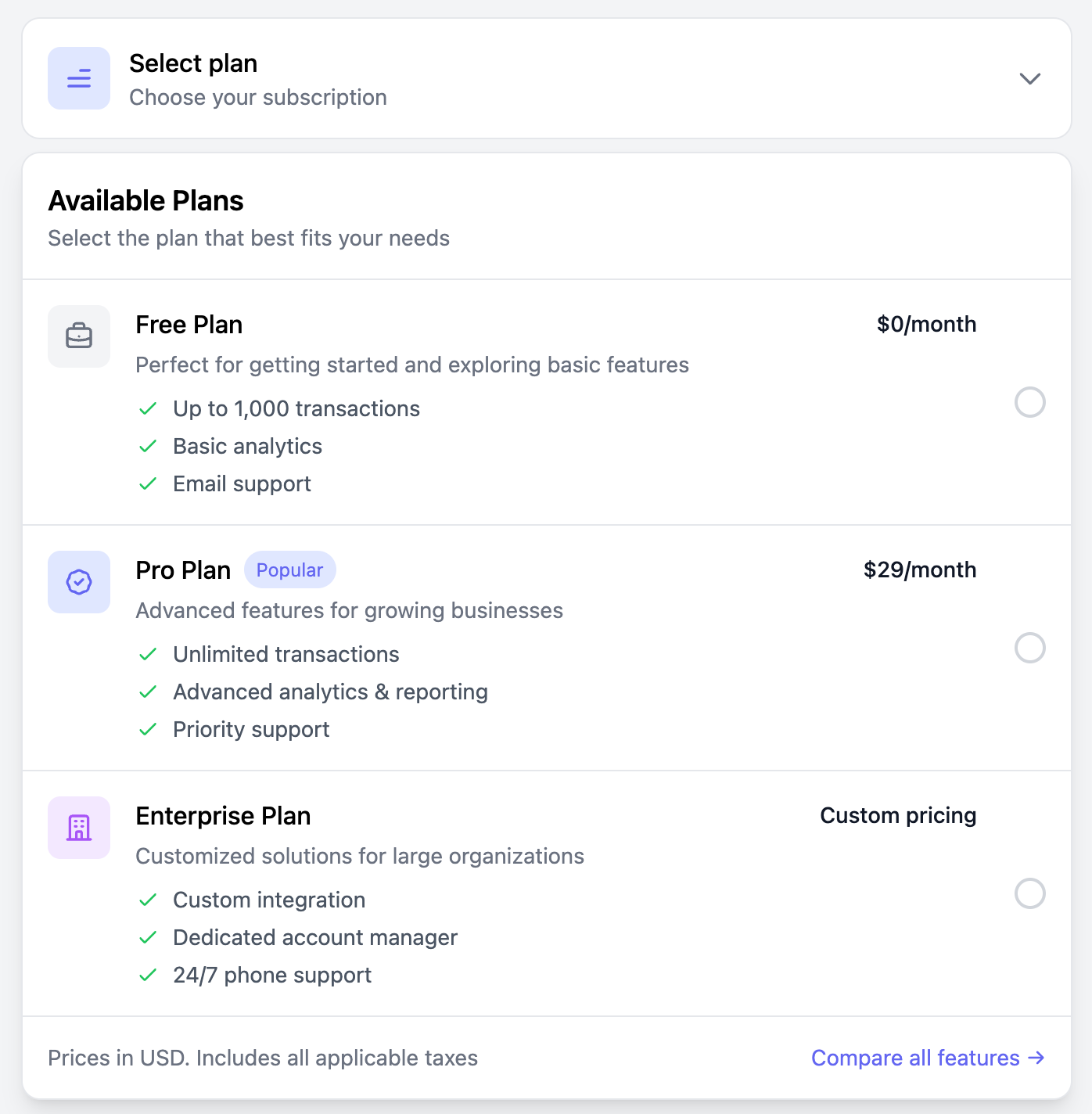The height and width of the screenshot is (1114, 1092).
Task: Collapse the Select plan dropdown chevron
Action: pos(1030,78)
